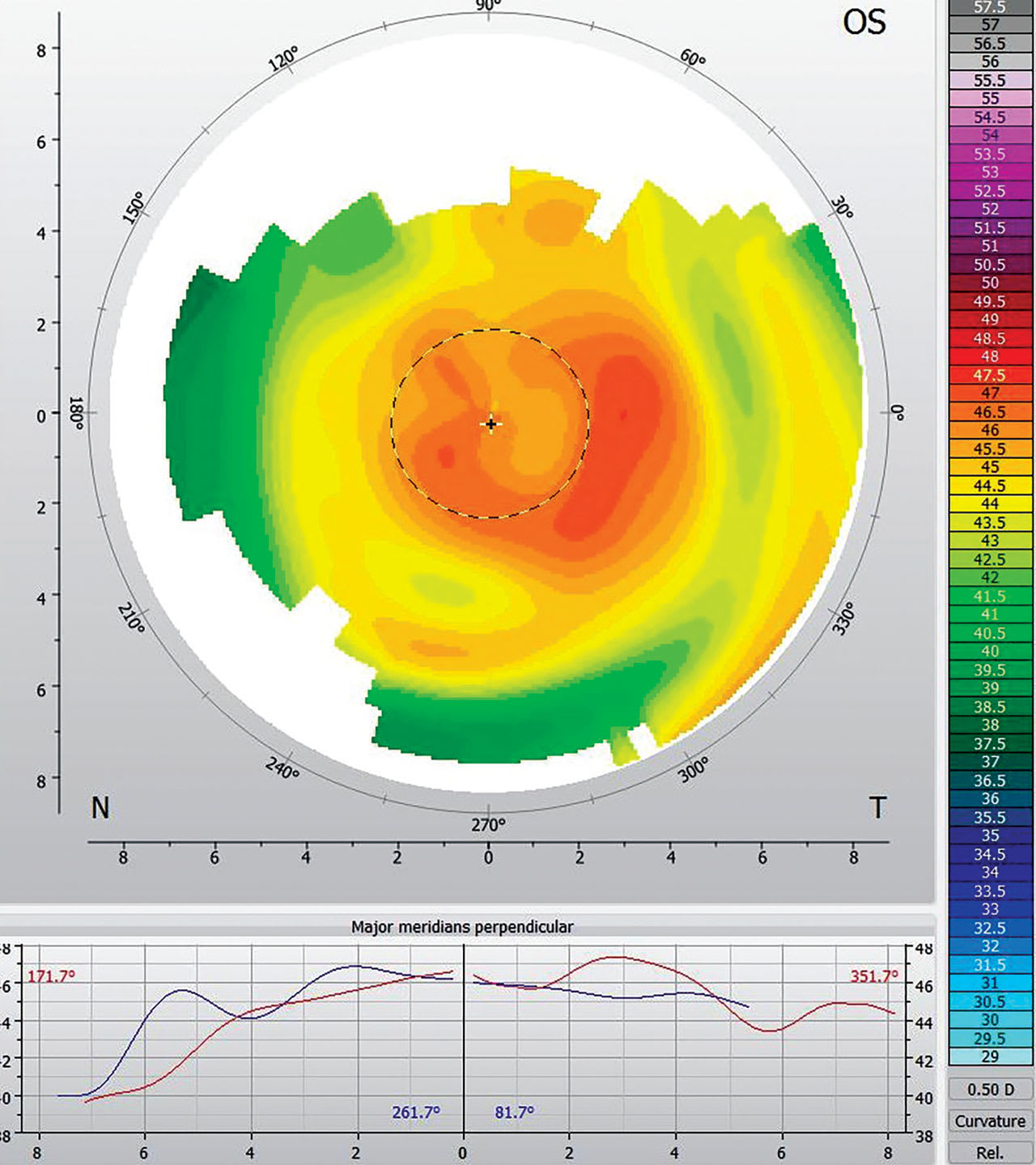Select the 48 red swatch in scale

[x=991, y=356]
